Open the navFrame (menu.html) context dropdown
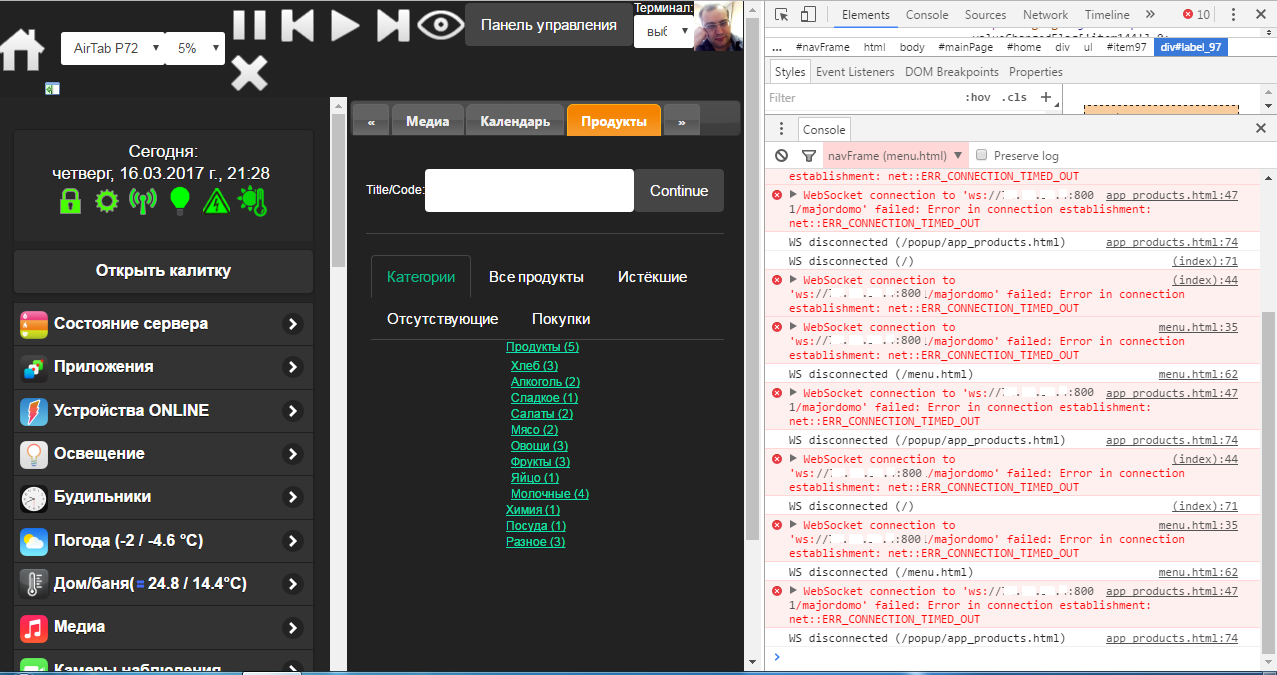The width and height of the screenshot is (1277, 675). click(895, 156)
